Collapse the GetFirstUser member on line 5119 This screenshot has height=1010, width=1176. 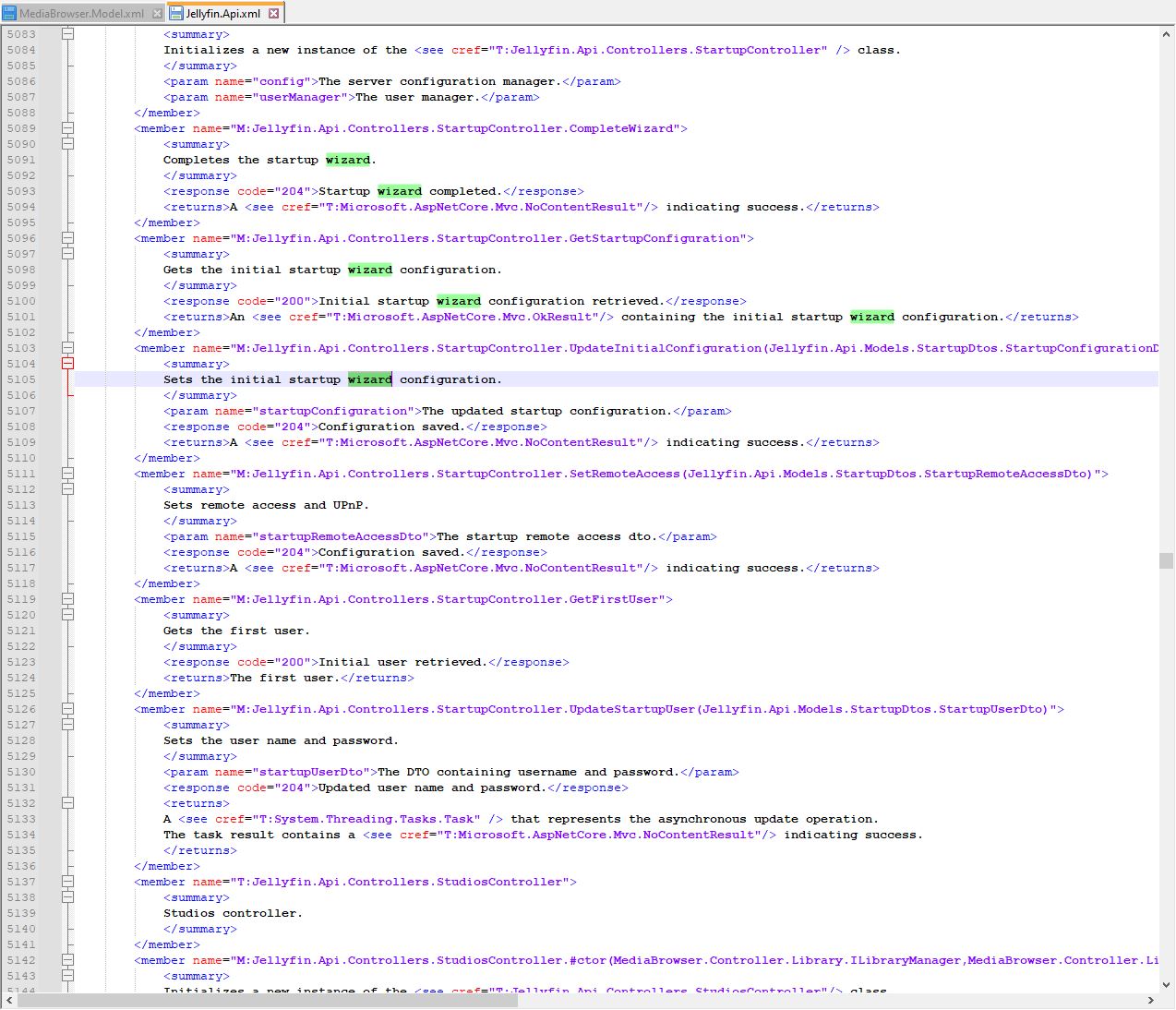67,599
